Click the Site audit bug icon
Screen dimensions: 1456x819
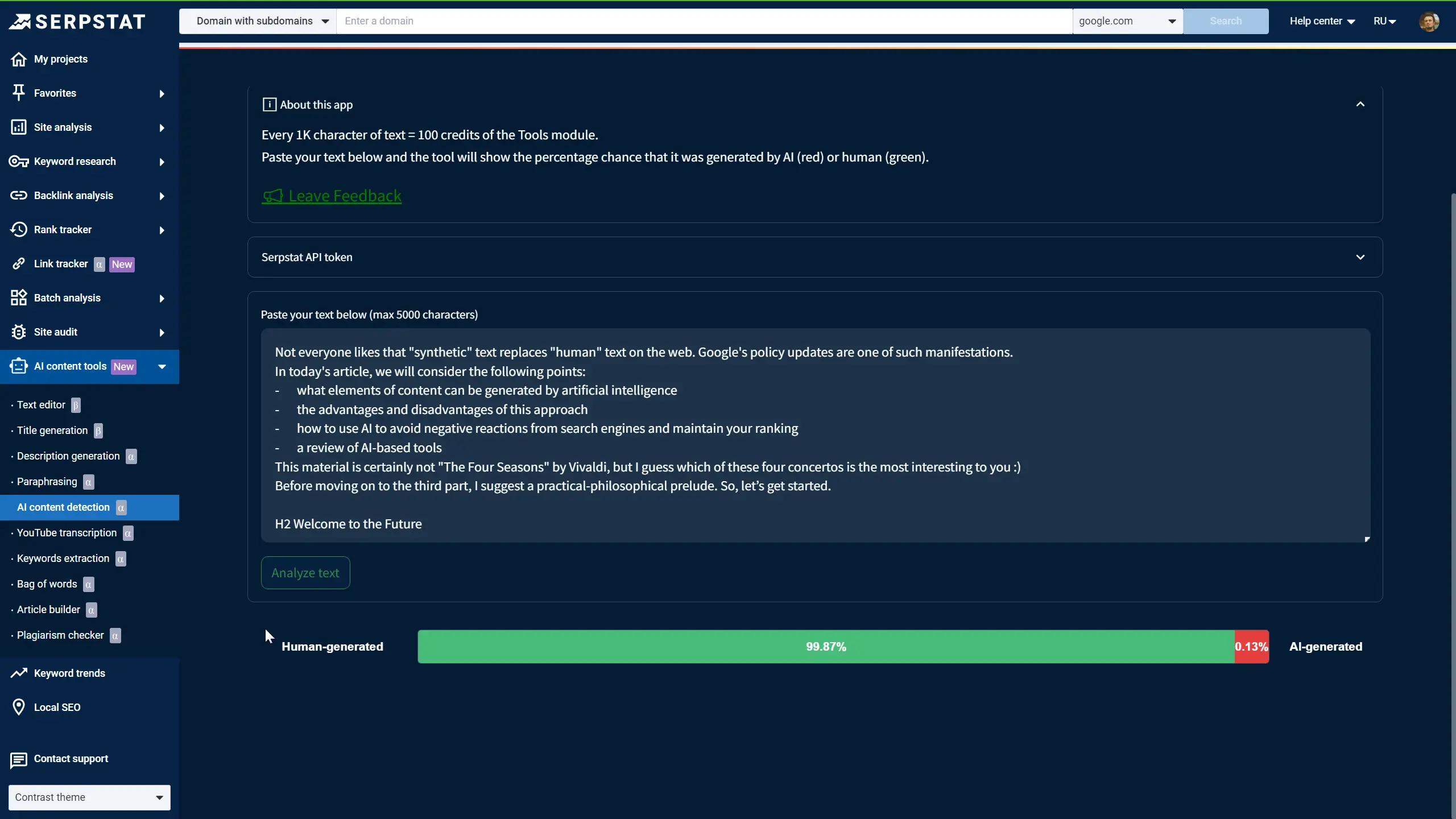(x=19, y=332)
